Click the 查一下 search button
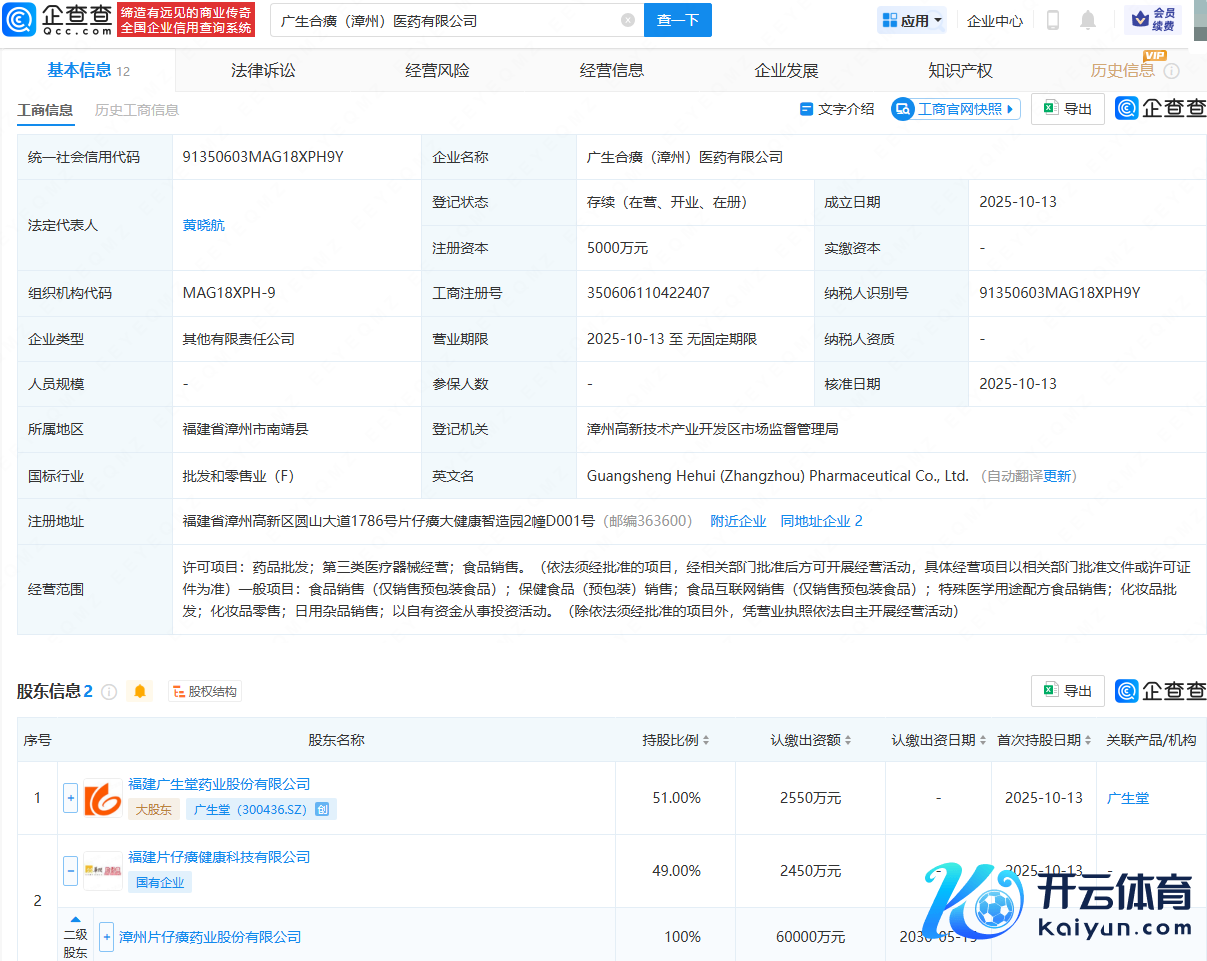 click(x=677, y=20)
